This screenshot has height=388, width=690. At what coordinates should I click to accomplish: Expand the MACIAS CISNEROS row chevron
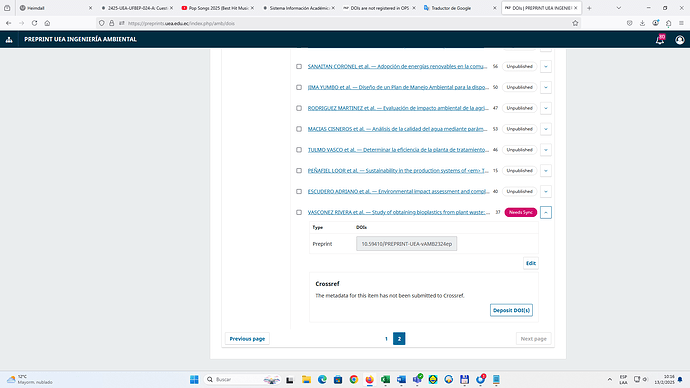click(x=546, y=129)
